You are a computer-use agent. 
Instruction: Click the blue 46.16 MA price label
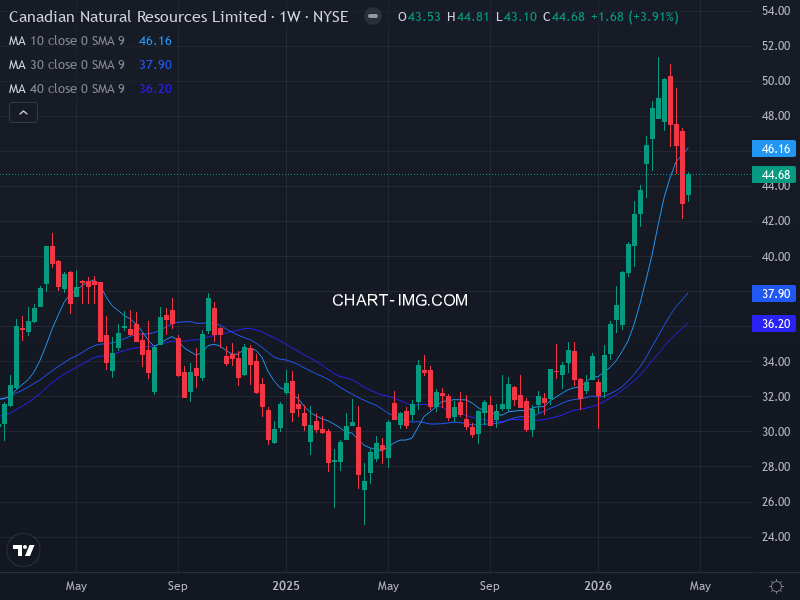tap(769, 148)
